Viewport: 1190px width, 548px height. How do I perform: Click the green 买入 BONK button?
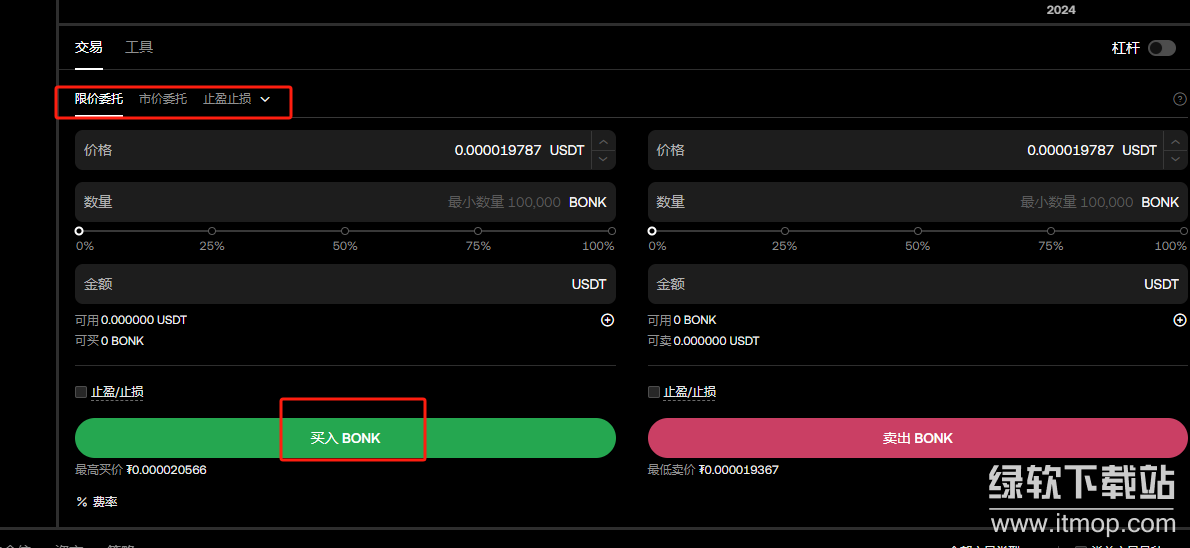tap(345, 438)
